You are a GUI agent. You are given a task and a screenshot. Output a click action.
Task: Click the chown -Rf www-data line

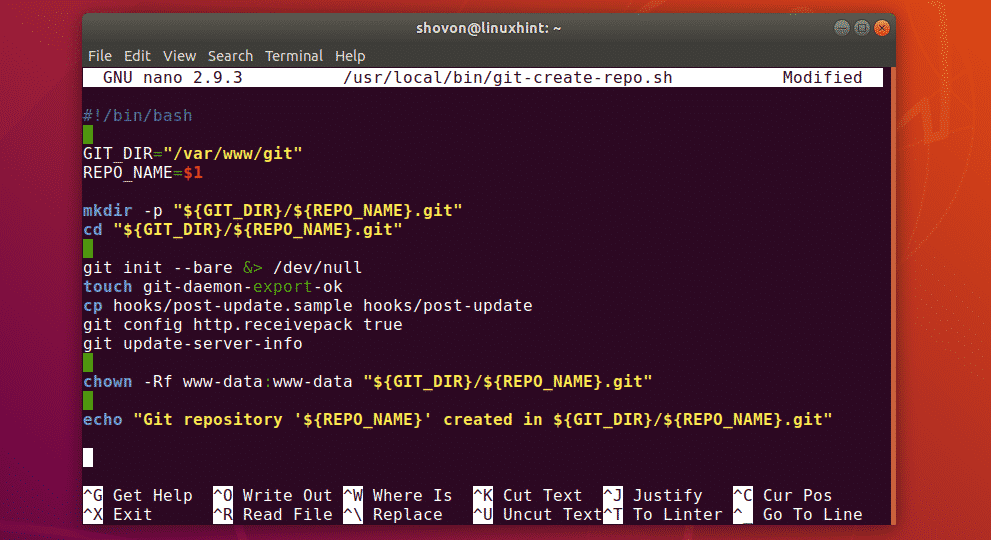(367, 381)
